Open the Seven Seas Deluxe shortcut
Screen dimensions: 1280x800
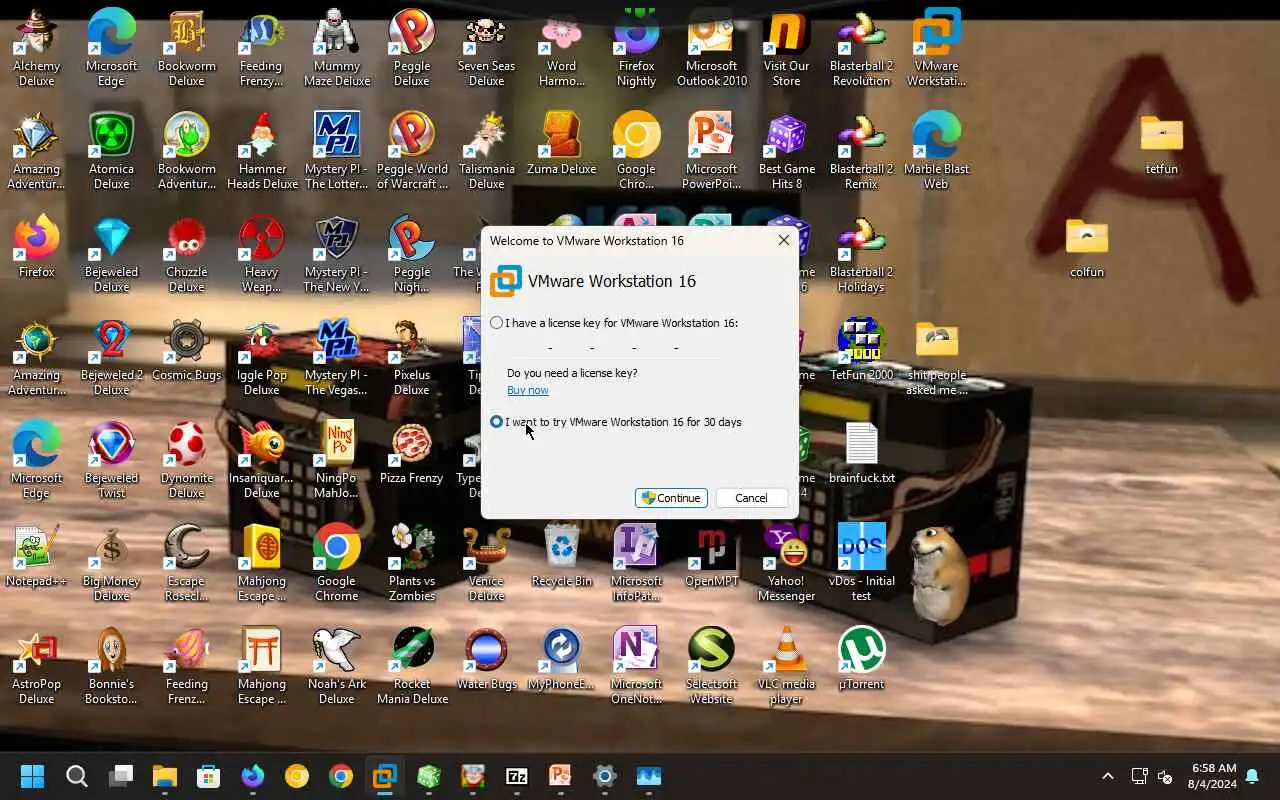click(486, 48)
